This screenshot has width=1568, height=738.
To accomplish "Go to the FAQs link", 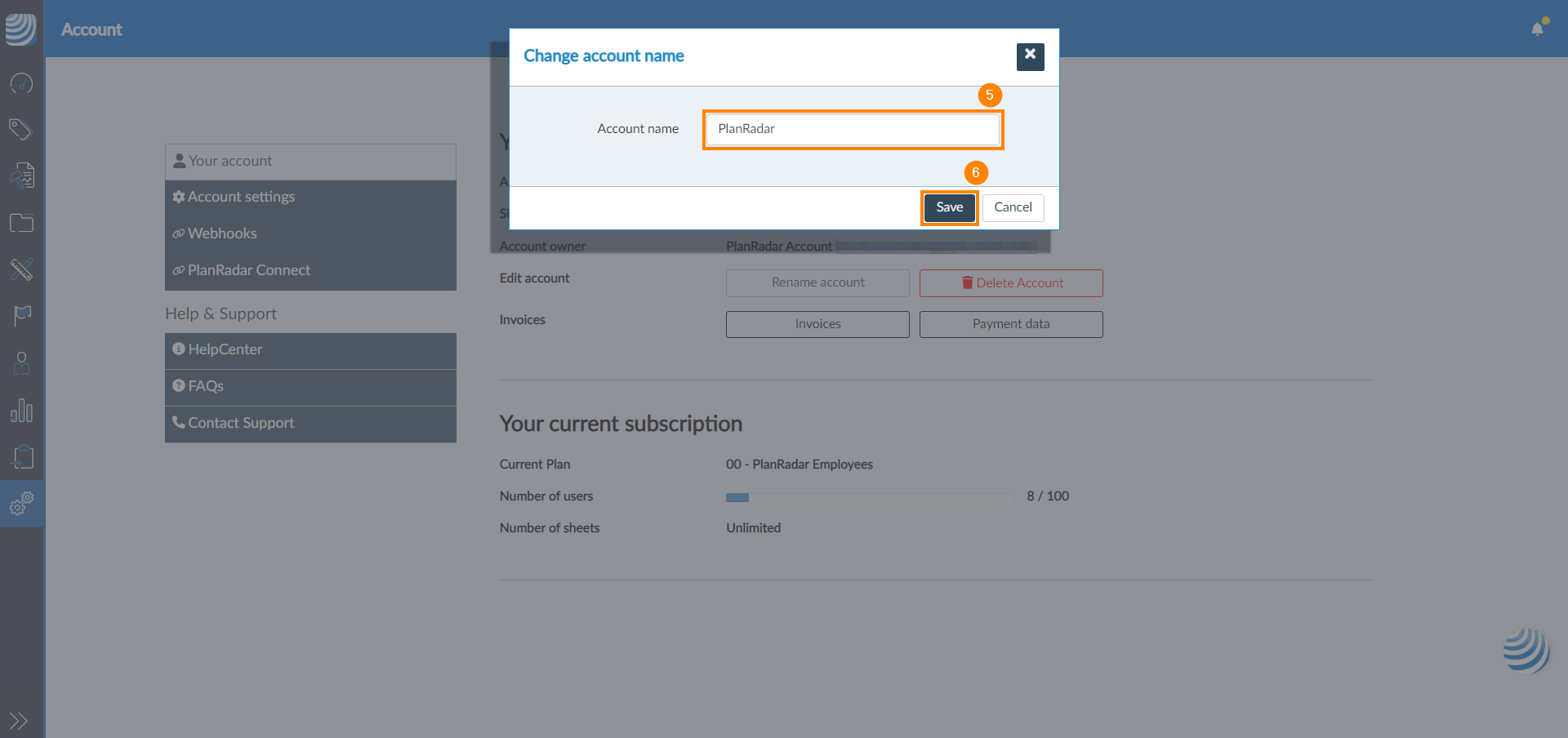I will [206, 386].
